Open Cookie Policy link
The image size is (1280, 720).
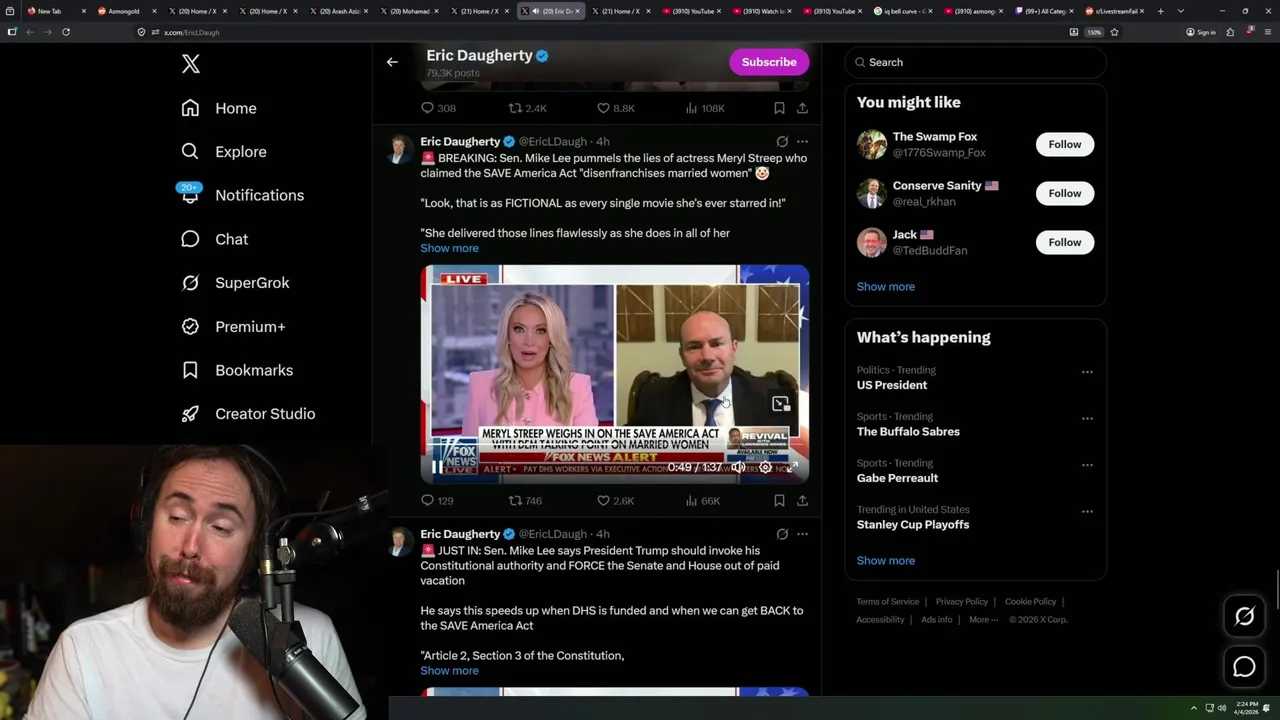[1030, 602]
